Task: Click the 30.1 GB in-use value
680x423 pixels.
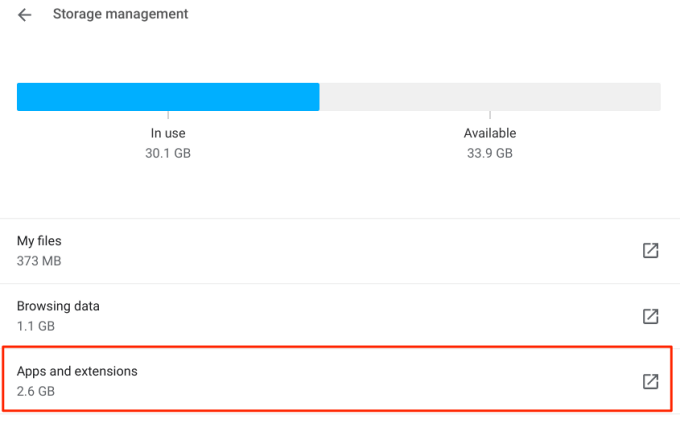Action: tap(168, 154)
